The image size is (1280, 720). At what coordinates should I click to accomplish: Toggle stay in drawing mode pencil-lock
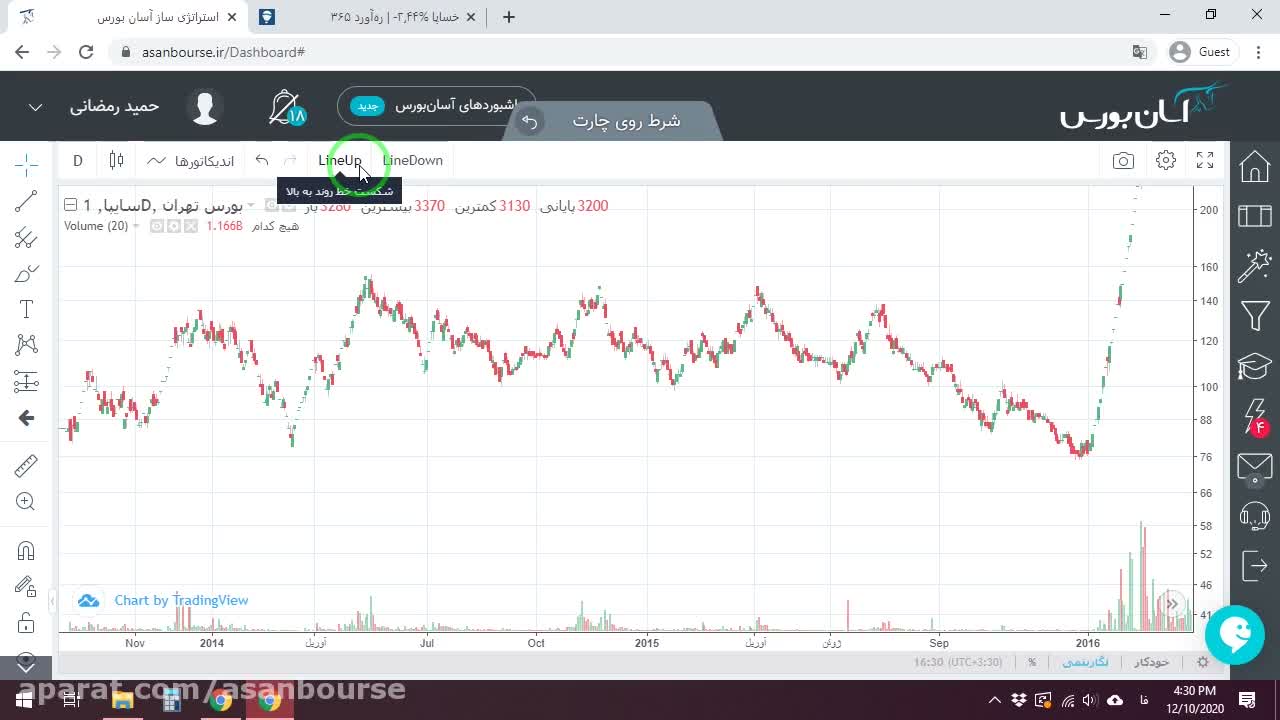26,587
